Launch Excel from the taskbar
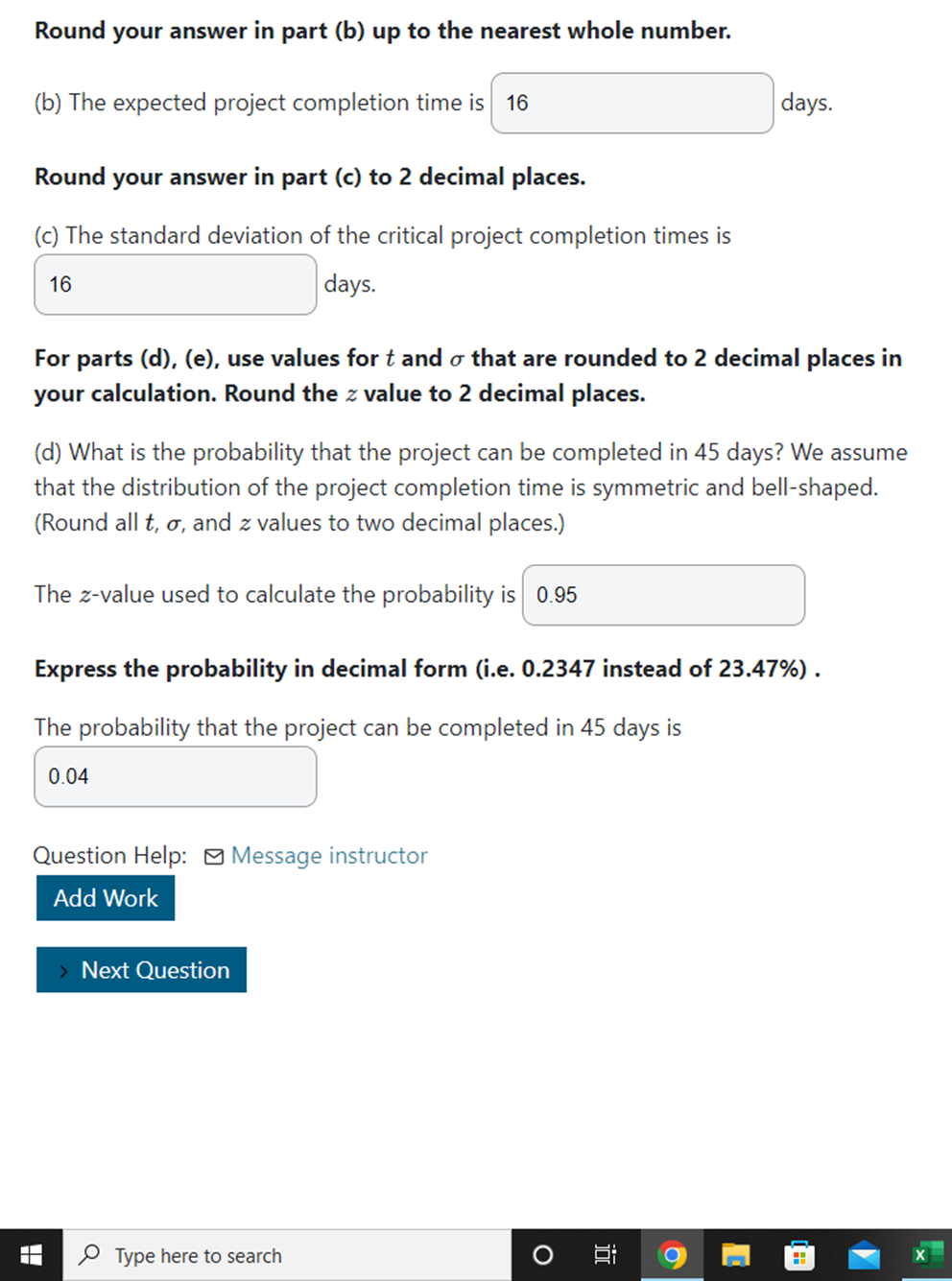 pyautogui.click(x=926, y=1254)
